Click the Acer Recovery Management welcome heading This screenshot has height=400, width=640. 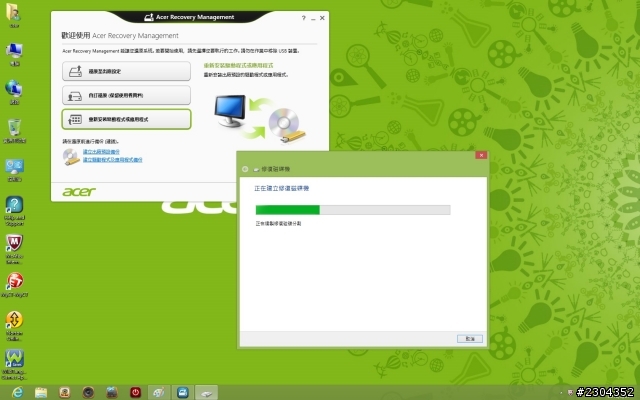120,36
